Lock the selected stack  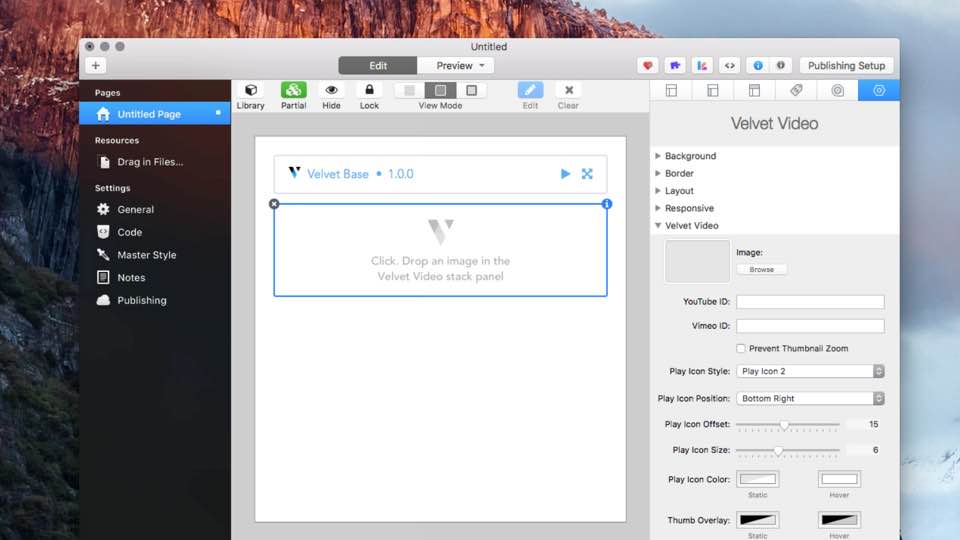click(x=369, y=91)
